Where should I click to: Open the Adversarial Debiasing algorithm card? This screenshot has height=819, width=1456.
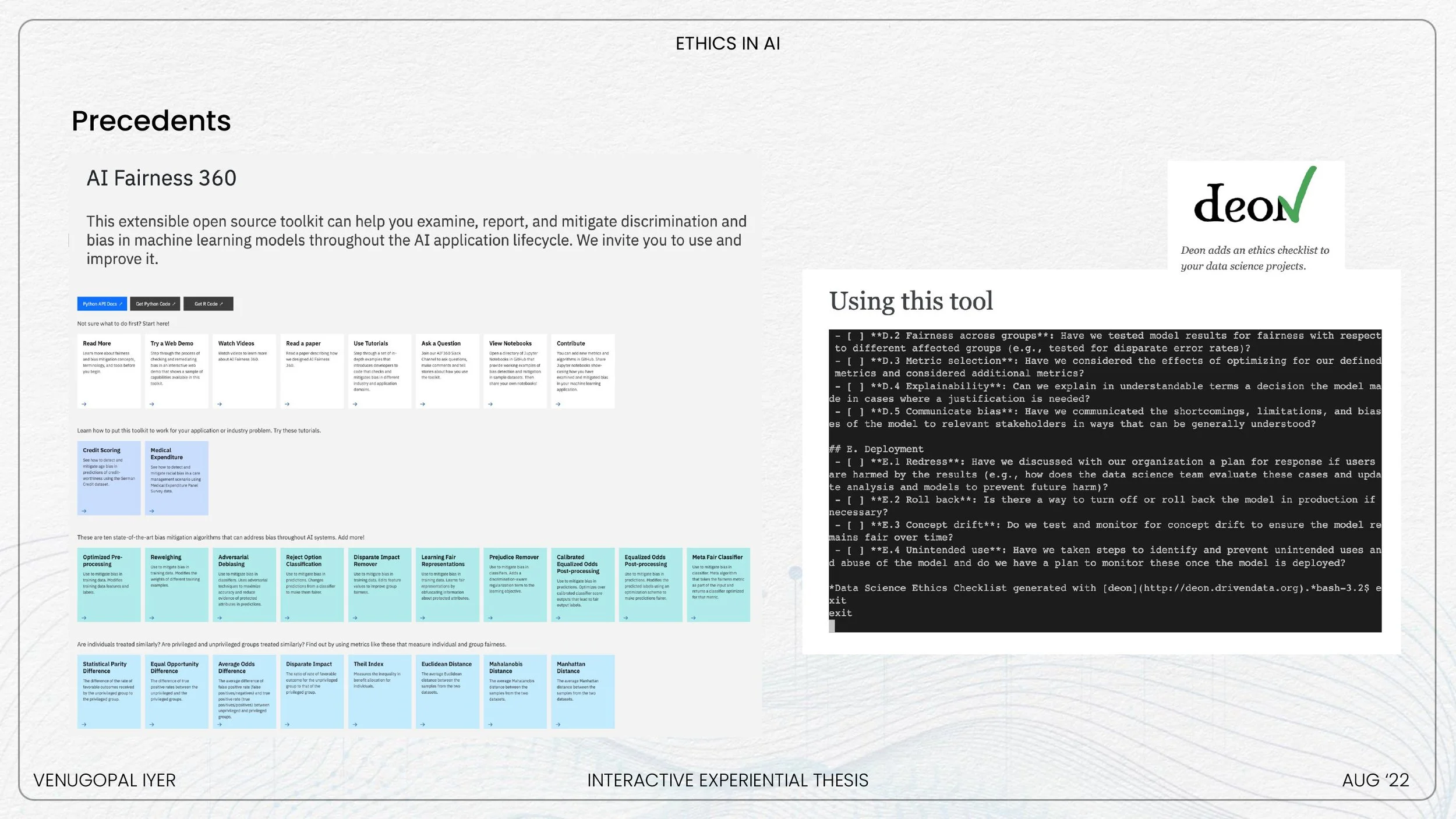click(x=243, y=584)
